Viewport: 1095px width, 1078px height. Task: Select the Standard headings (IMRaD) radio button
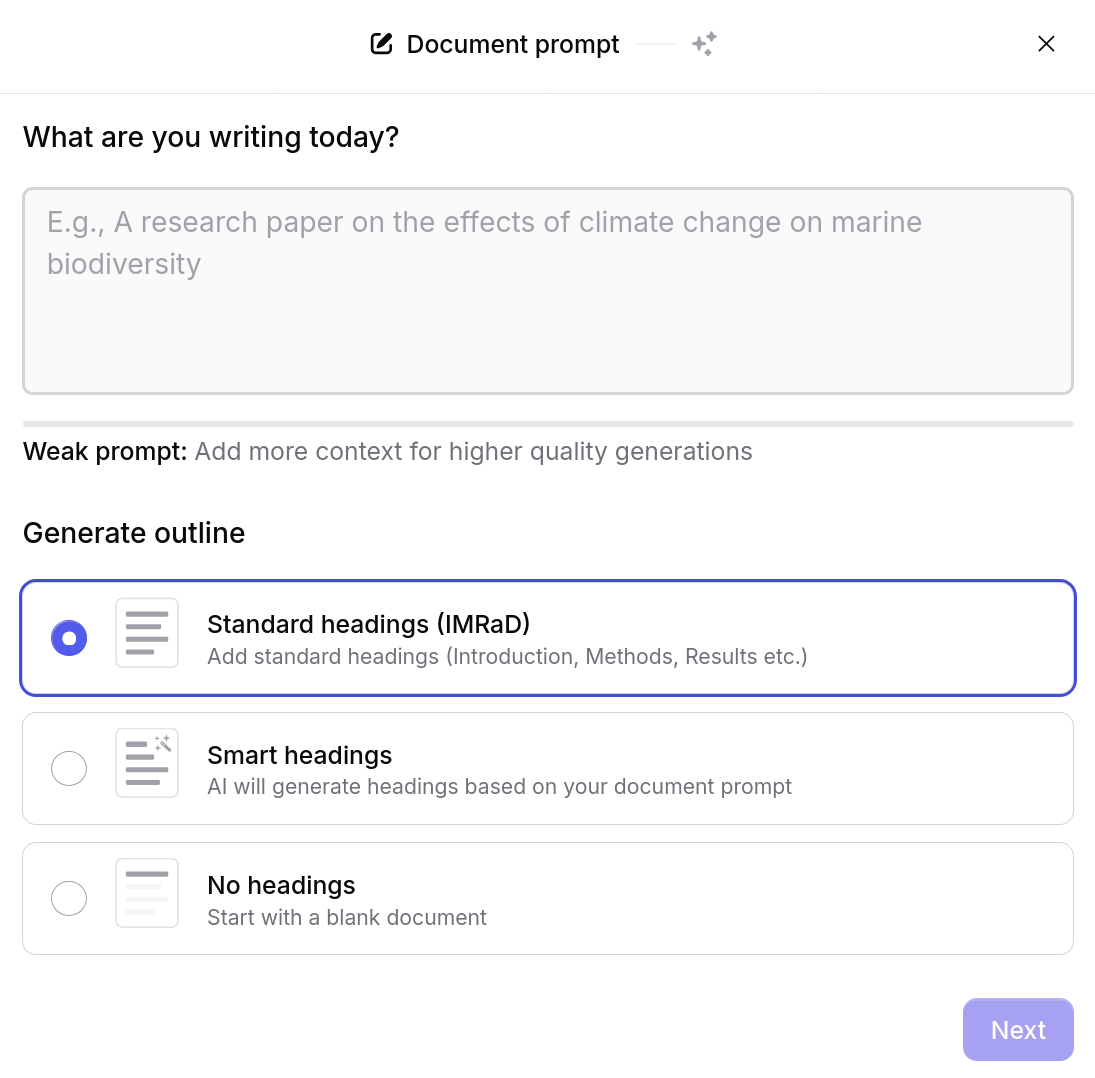pos(69,637)
